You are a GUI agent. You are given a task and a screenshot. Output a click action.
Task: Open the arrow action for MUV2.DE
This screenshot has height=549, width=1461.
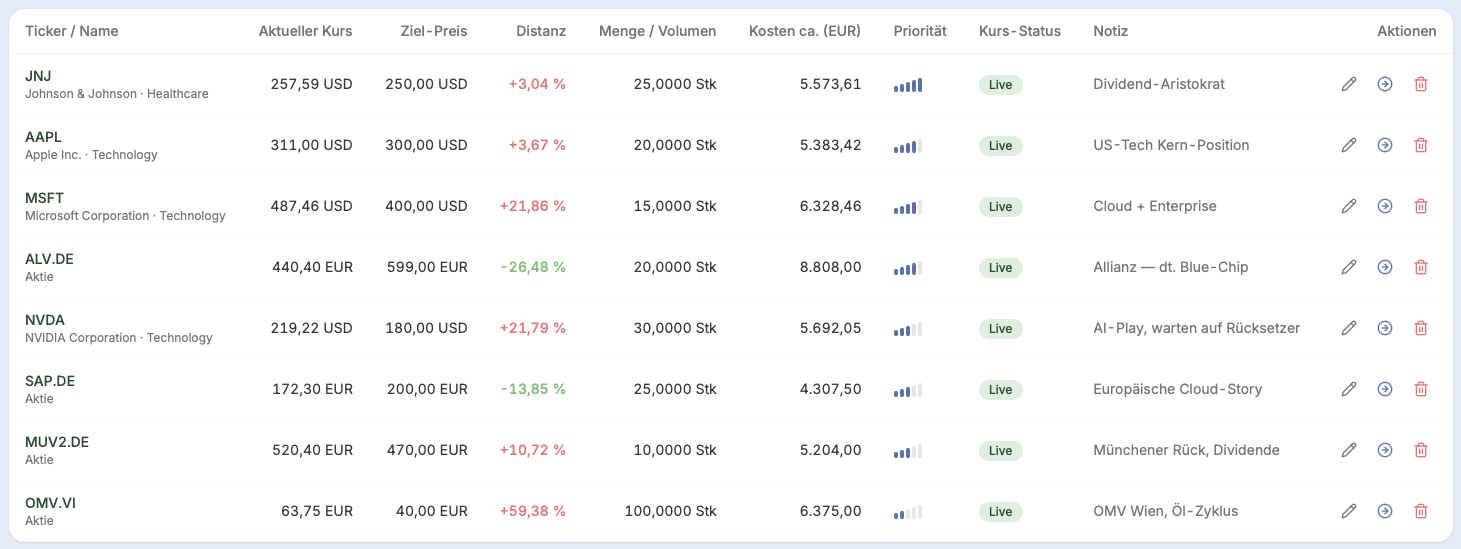(1385, 451)
